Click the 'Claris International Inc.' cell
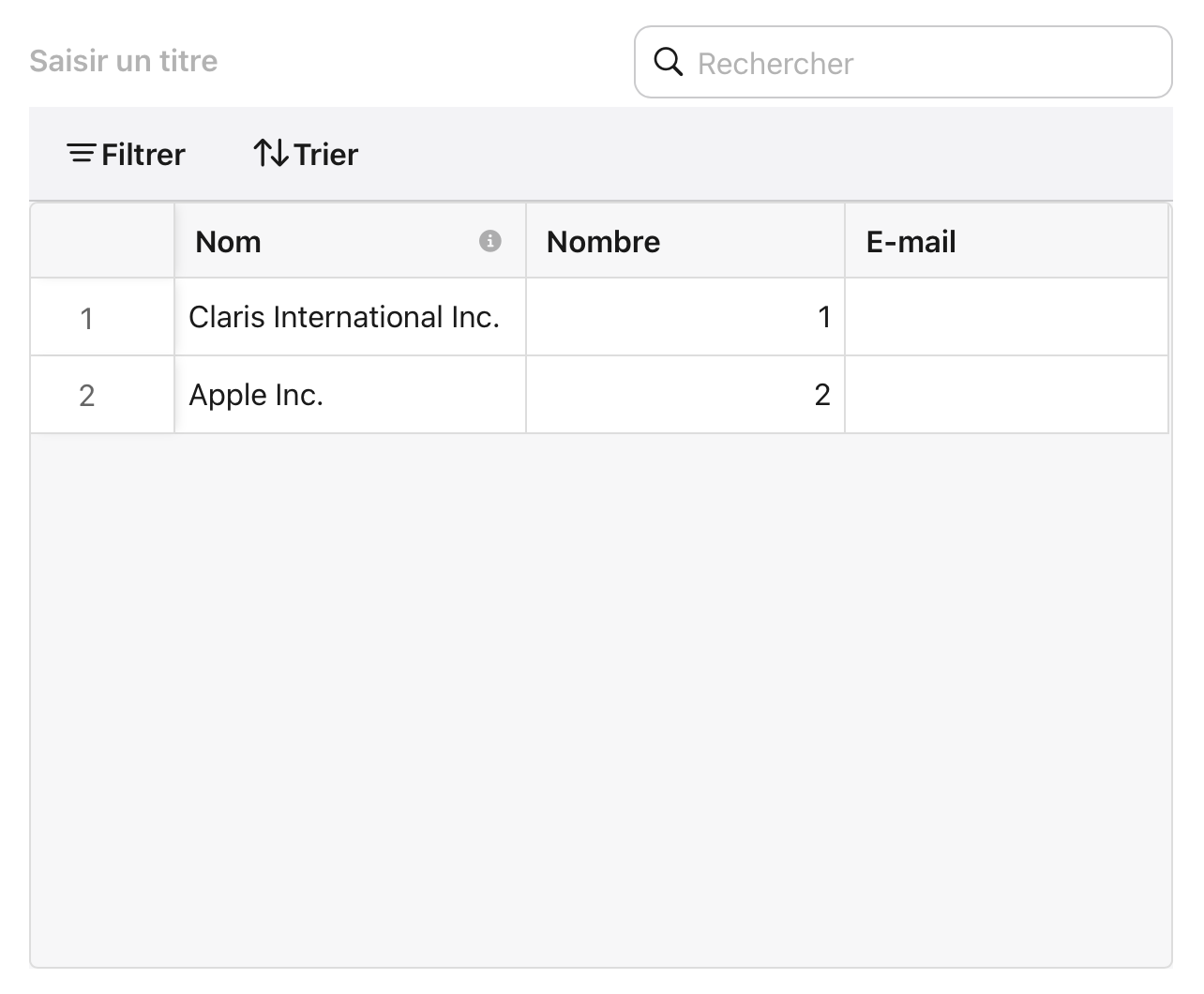The height and width of the screenshot is (994, 1204). [x=344, y=318]
